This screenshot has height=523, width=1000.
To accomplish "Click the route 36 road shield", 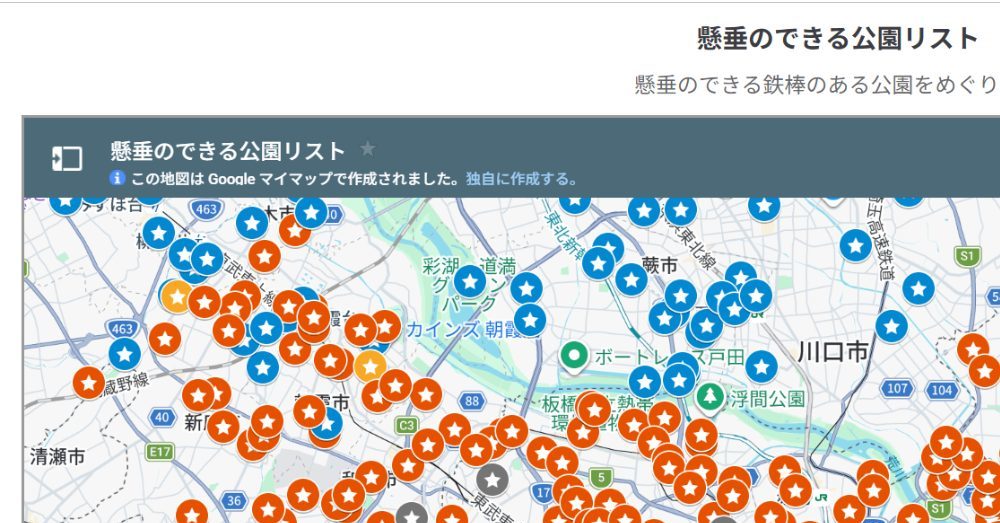I will [x=233, y=501].
